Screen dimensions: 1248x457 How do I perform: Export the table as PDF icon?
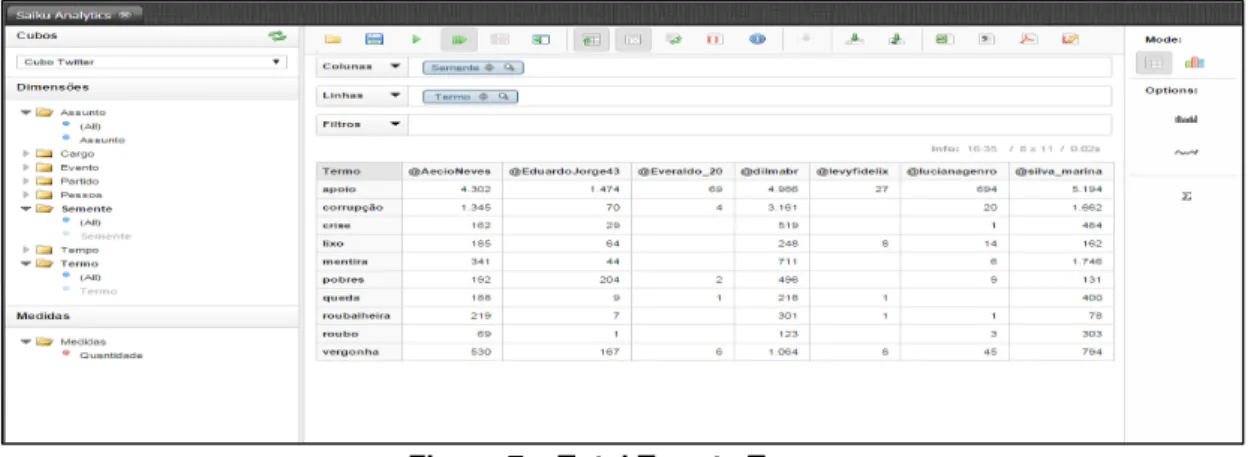coord(1027,39)
